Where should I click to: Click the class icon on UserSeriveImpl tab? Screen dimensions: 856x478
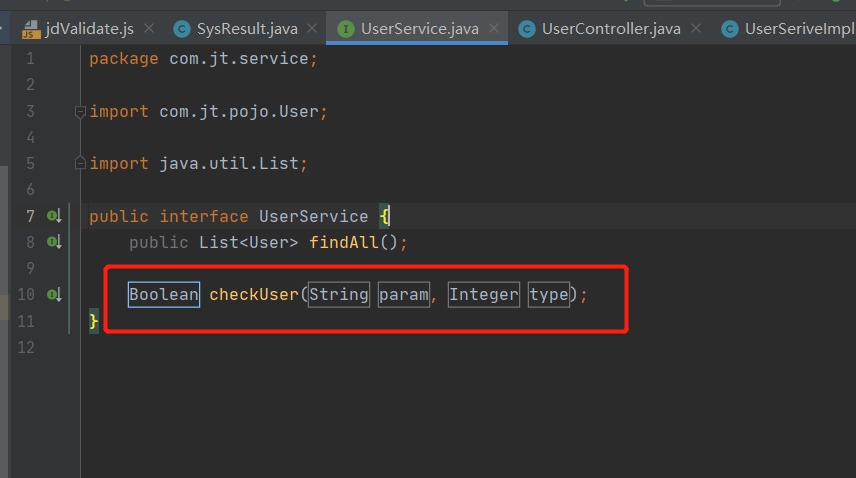730,29
